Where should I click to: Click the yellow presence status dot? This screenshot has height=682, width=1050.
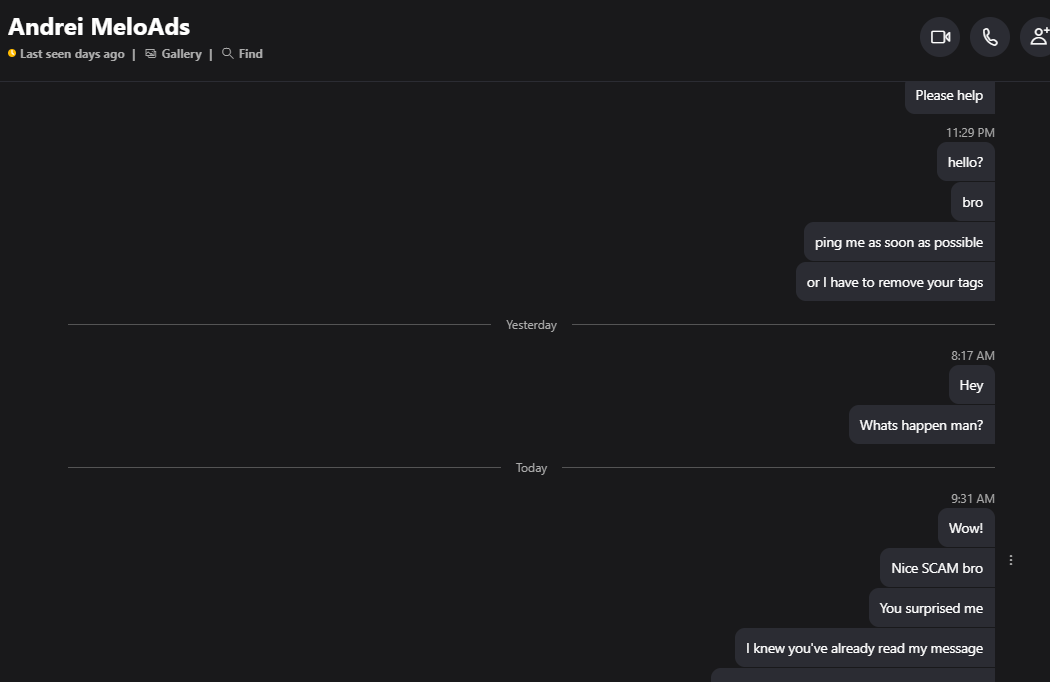(x=12, y=54)
